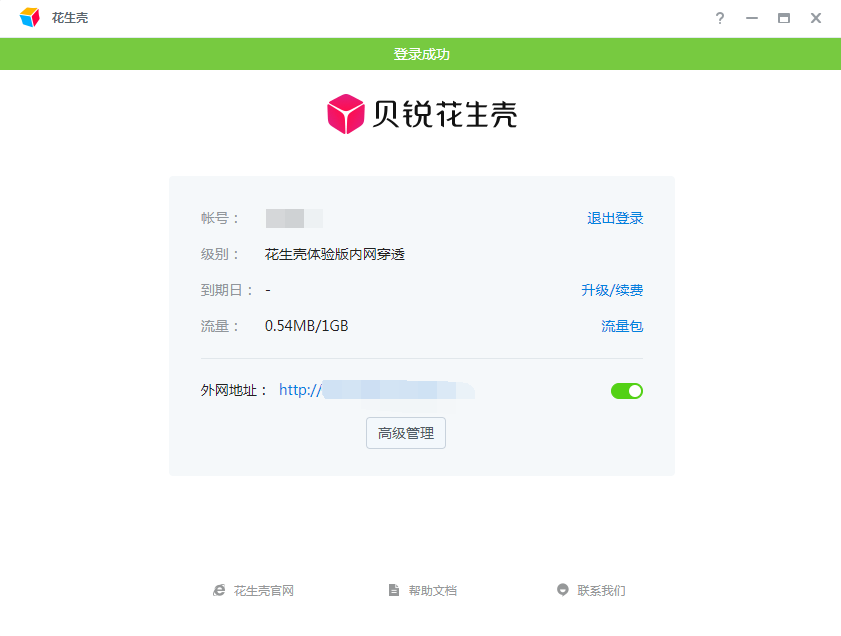Screen dimensions: 841x636
Task: Click the 外网地址 label
Action: pos(233,390)
